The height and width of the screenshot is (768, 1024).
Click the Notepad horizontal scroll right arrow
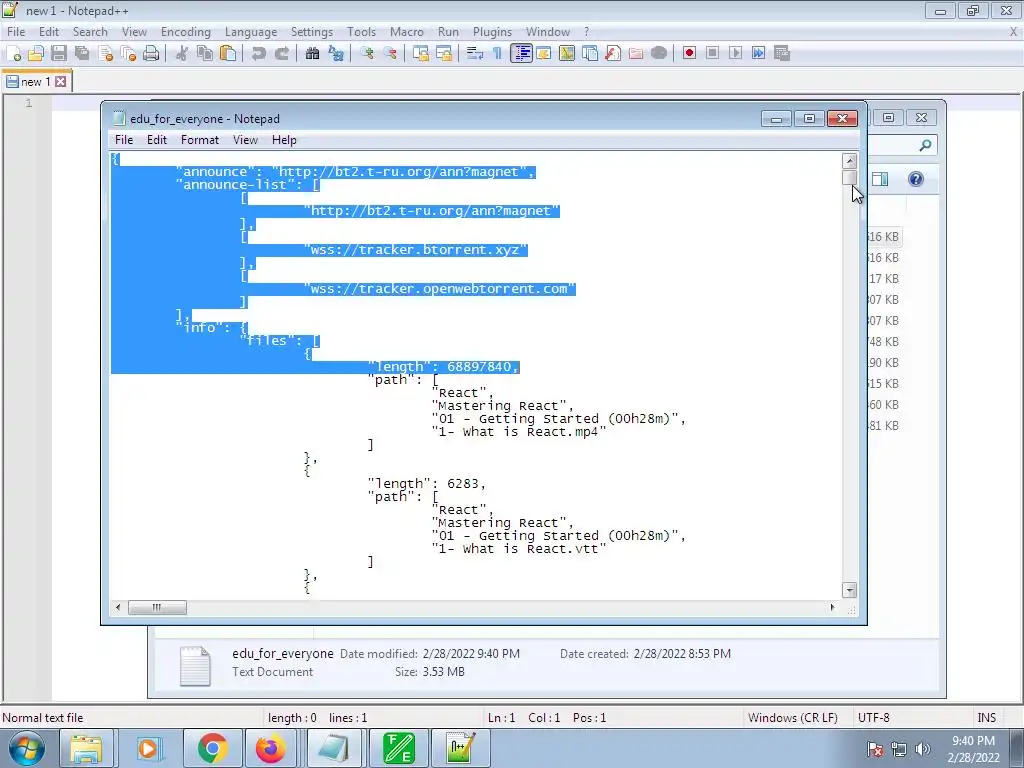point(832,607)
